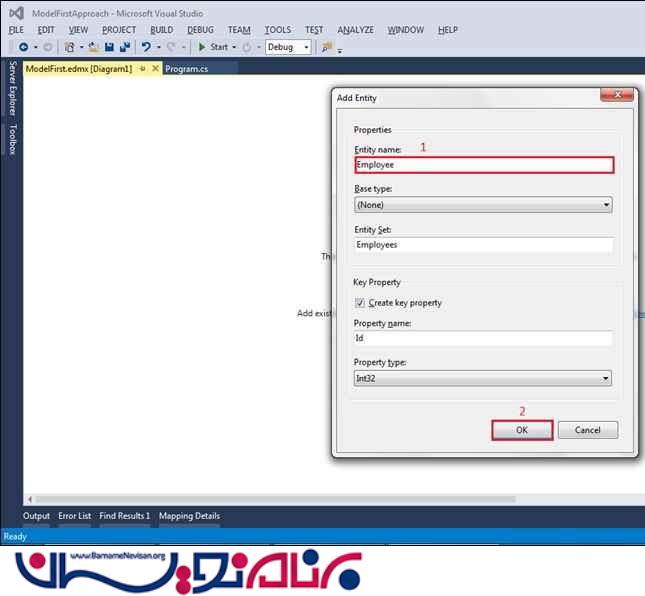Expand the Property type dropdown
The width and height of the screenshot is (645, 596).
click(x=483, y=379)
